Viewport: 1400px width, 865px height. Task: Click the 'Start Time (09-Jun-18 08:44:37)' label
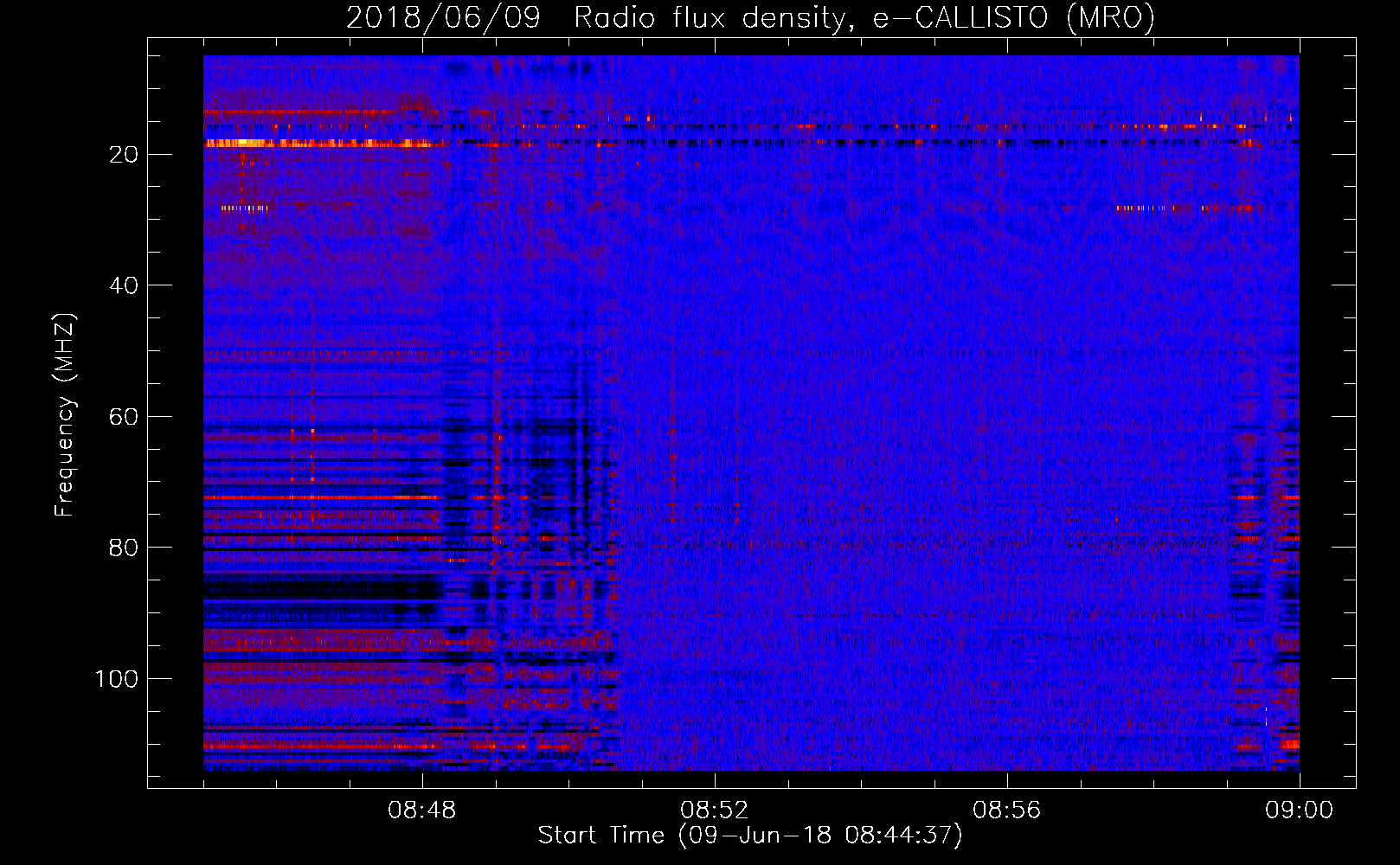[x=750, y=836]
